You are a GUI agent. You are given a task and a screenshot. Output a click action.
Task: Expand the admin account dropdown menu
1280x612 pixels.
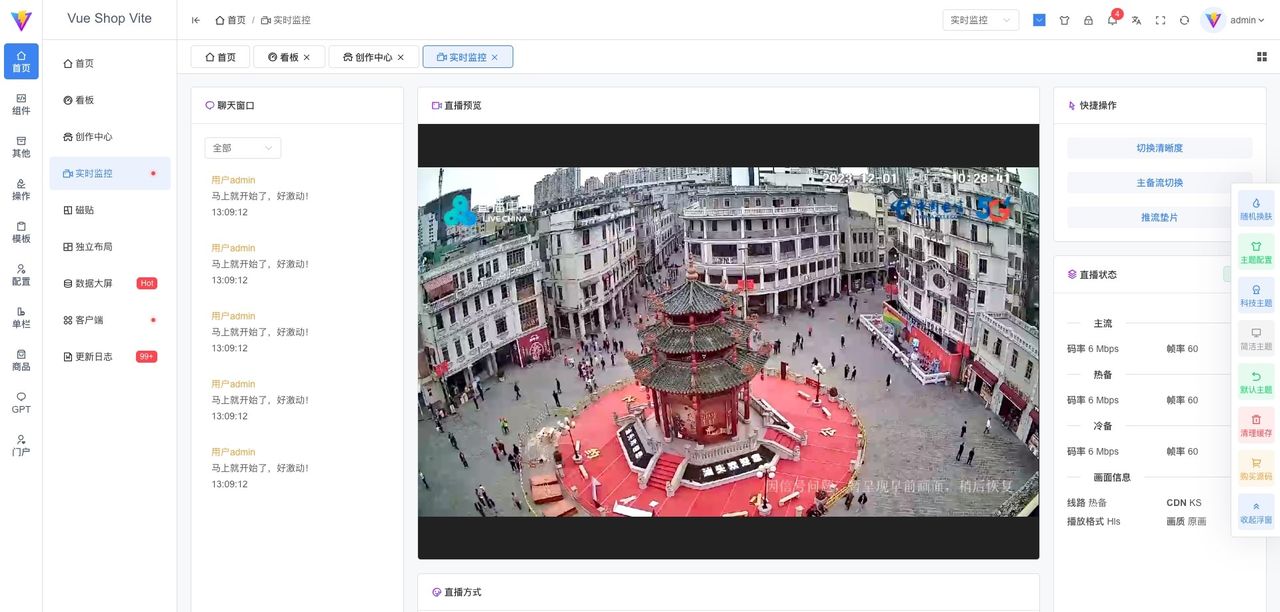tap(1243, 20)
